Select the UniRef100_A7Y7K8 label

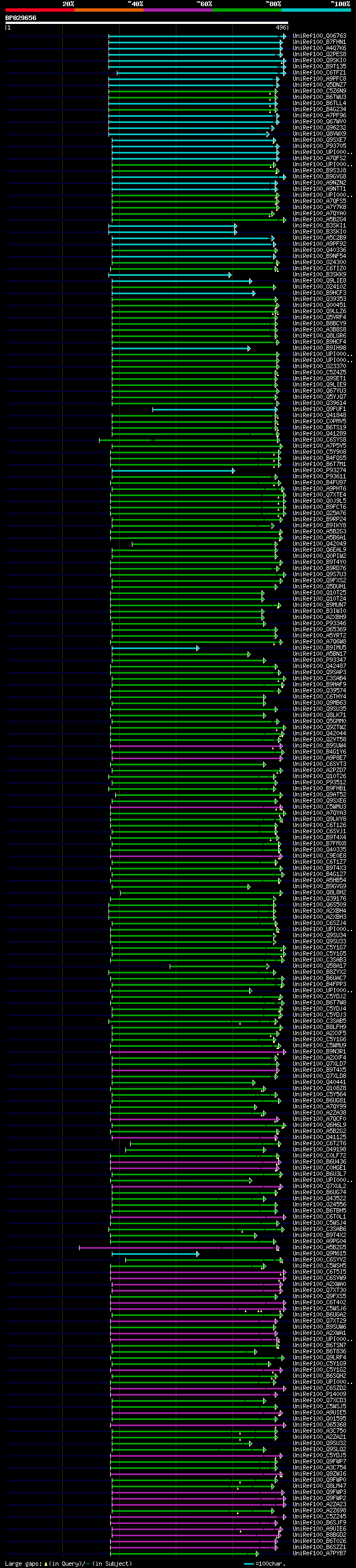(x=319, y=207)
